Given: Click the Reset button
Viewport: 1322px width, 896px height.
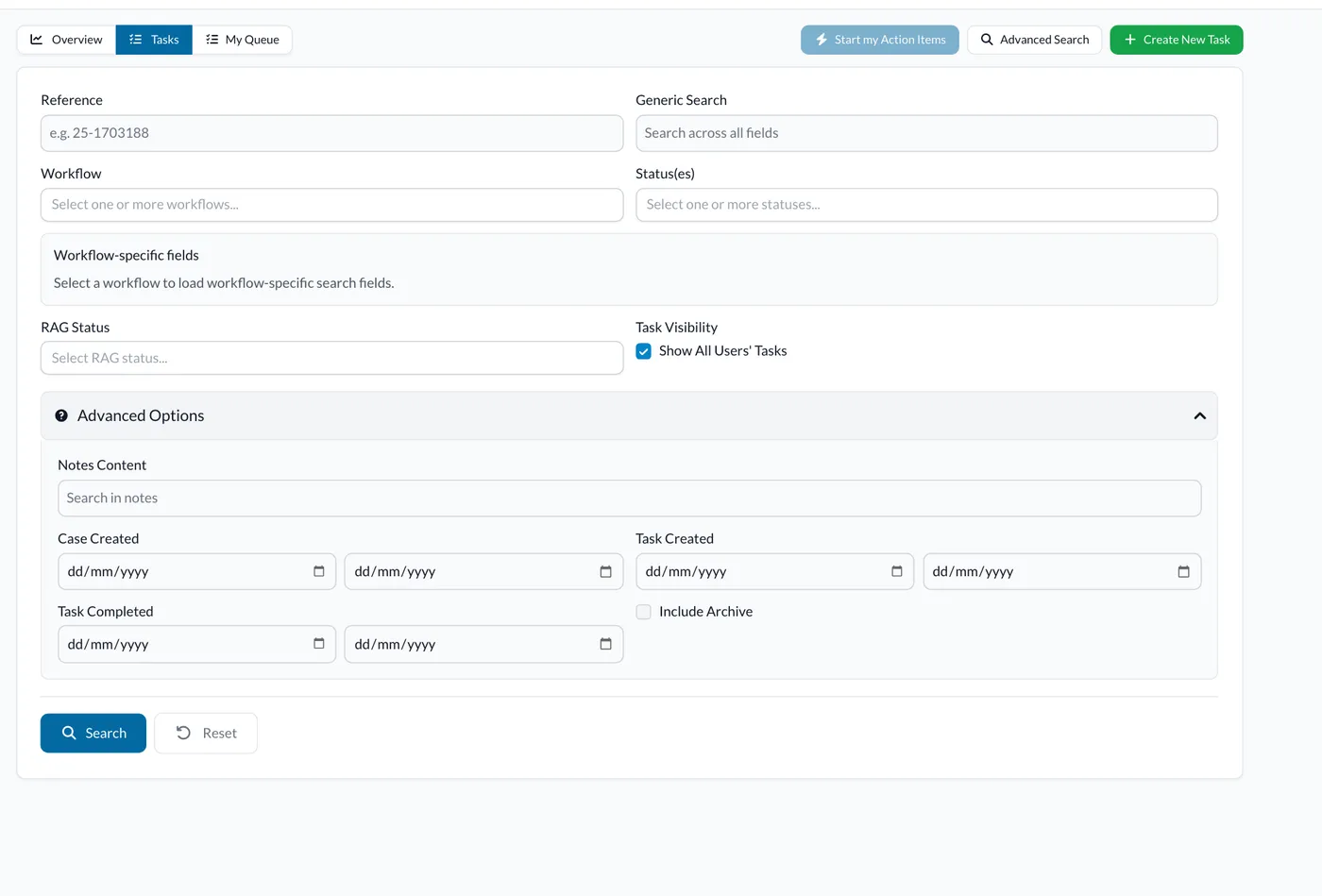Looking at the screenshot, I should click(206, 733).
